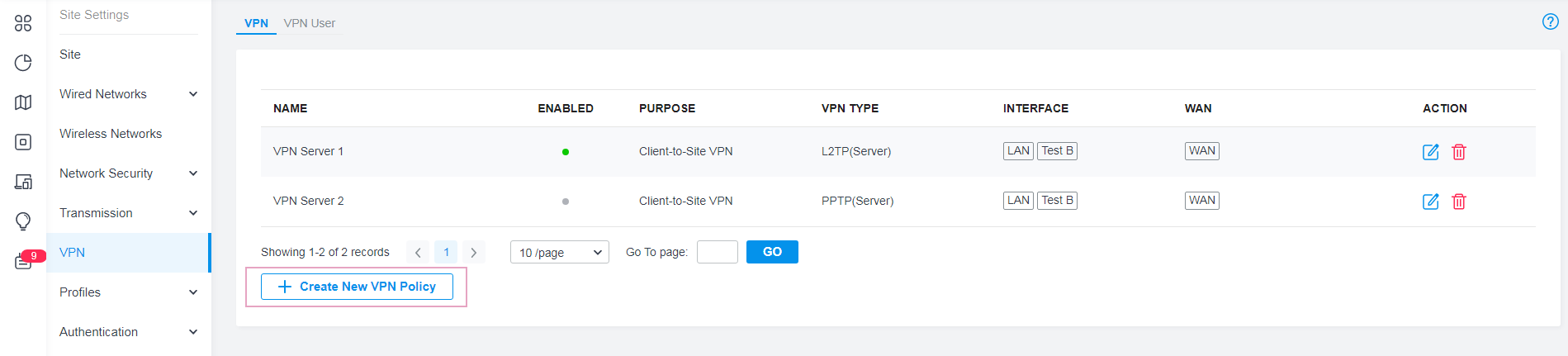Viewport: 1568px width, 356px height.
Task: Open the Statistics pie chart icon
Action: (23, 63)
